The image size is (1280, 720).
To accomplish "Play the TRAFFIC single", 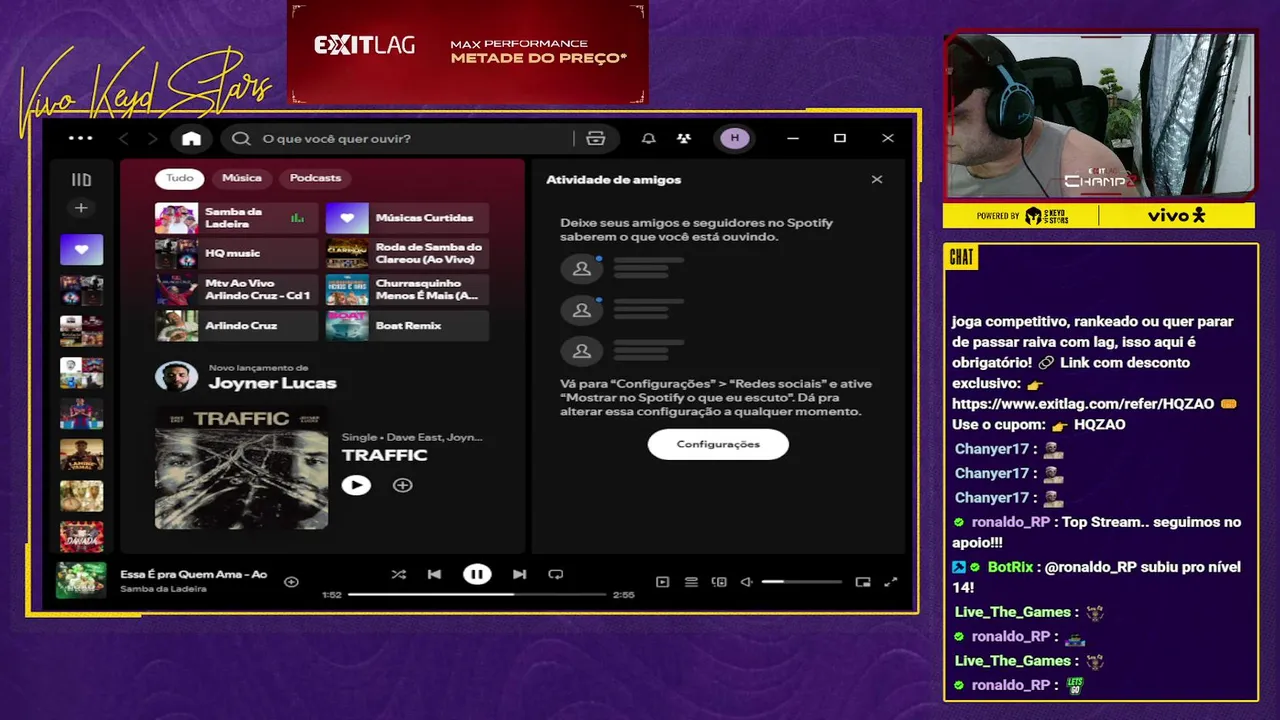I will pos(356,485).
